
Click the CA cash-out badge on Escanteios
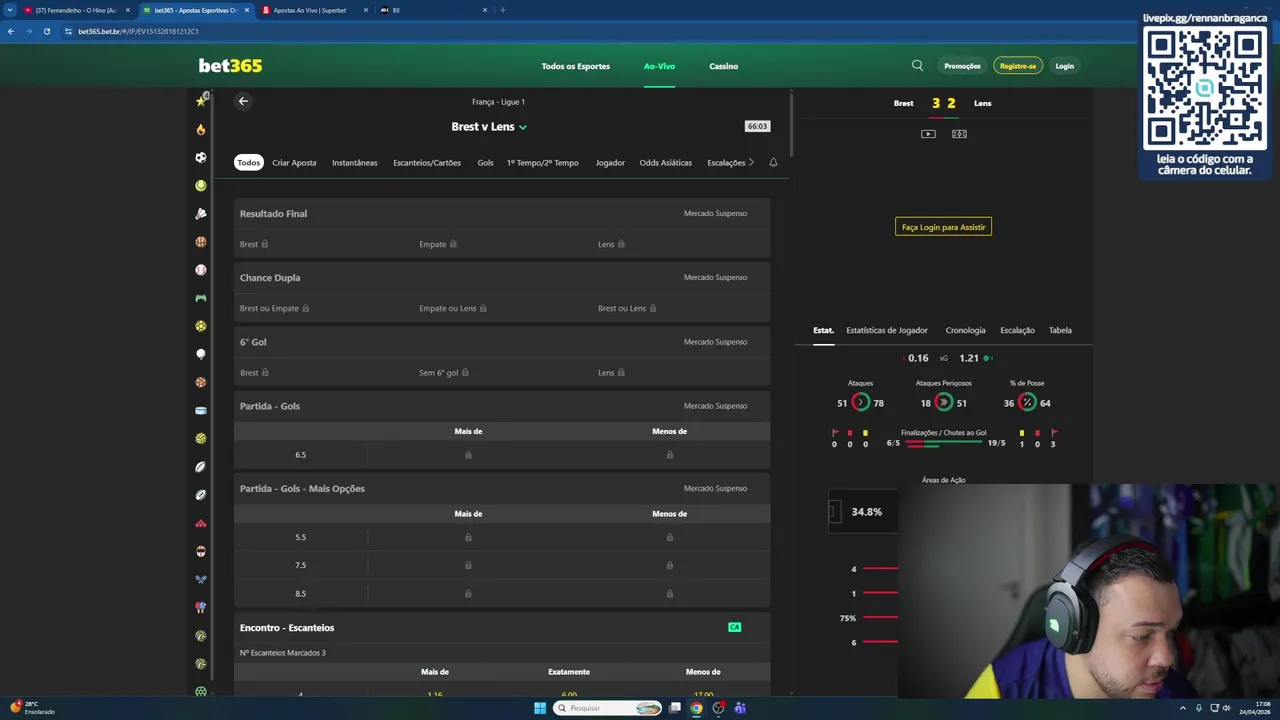pos(735,627)
